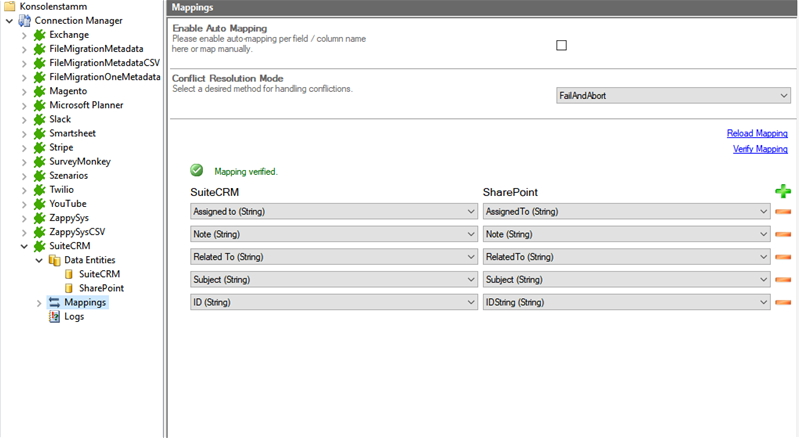Enable the Auto Mapping checkbox
Screen dimensions: 800x438
[x=561, y=45]
